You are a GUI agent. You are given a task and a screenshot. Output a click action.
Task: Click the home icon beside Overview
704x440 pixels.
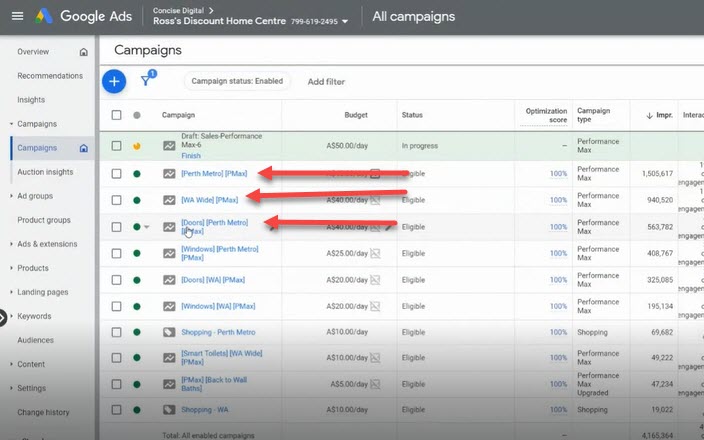[84, 52]
